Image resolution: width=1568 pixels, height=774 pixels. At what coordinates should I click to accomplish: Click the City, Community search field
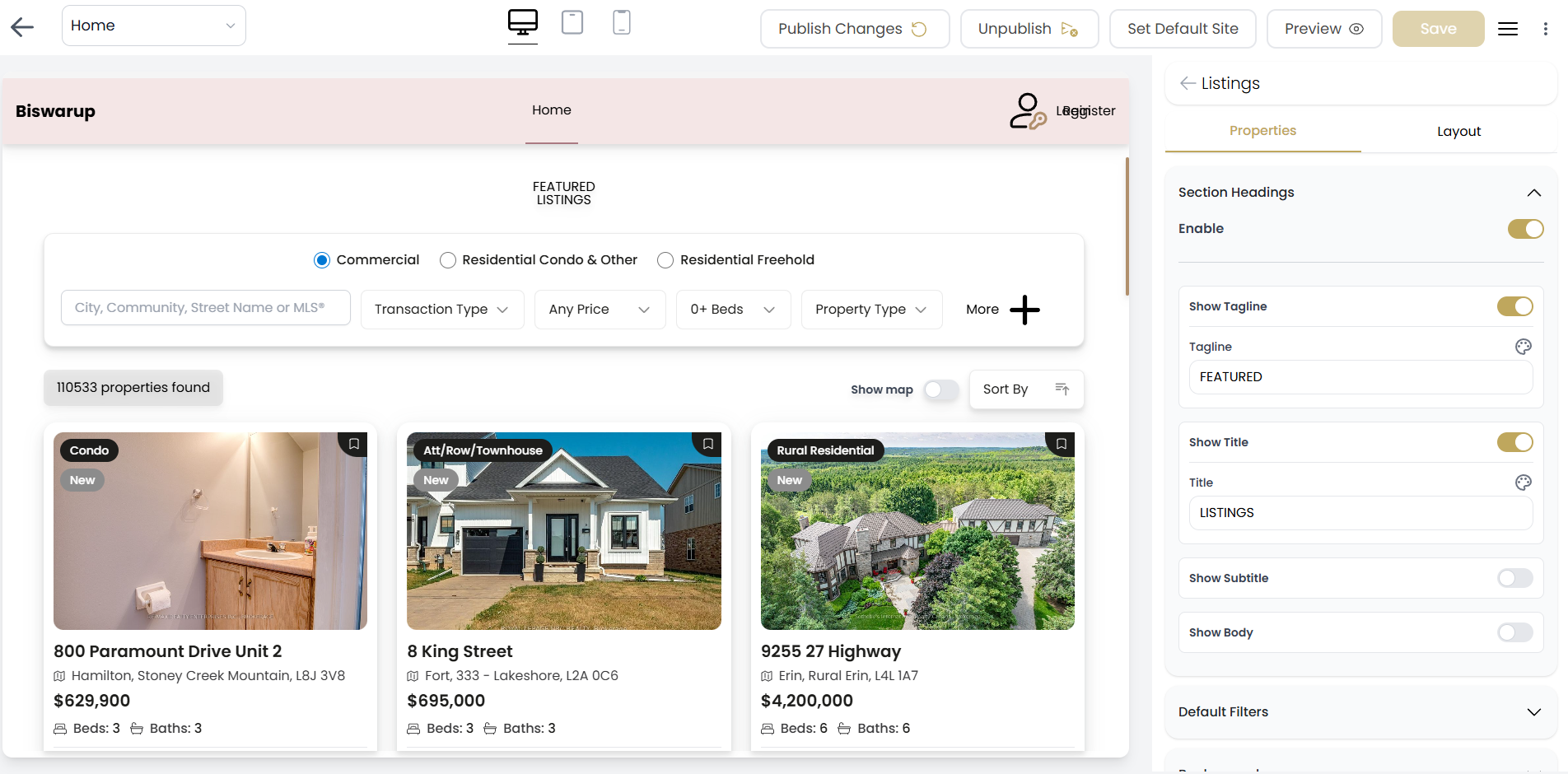tap(205, 307)
